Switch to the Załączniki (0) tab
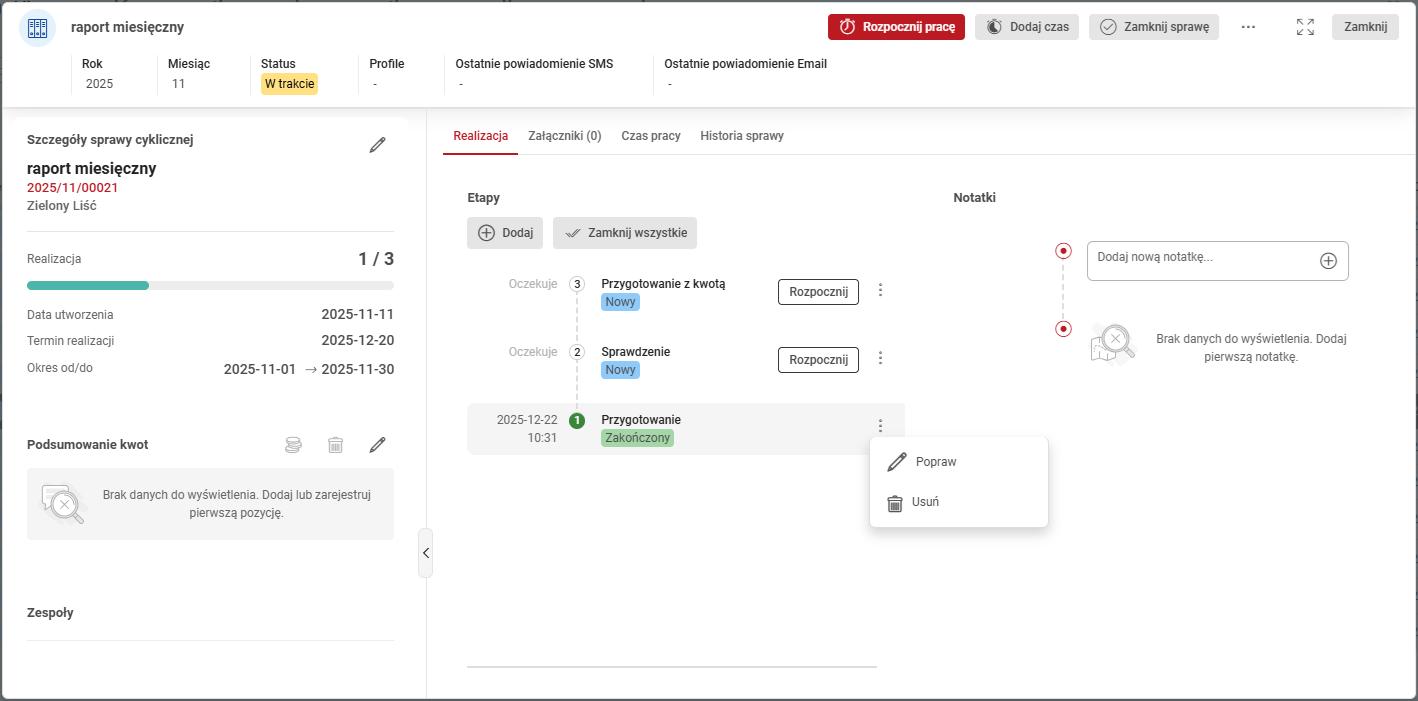This screenshot has width=1418, height=701. point(564,136)
